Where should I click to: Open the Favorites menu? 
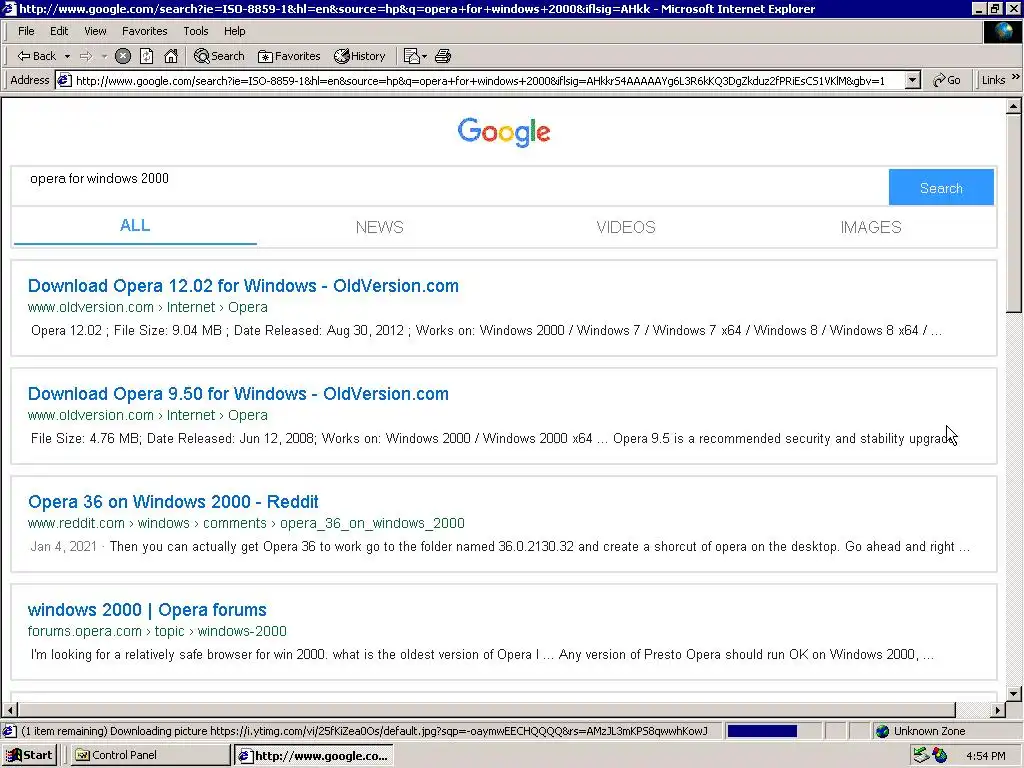(144, 31)
